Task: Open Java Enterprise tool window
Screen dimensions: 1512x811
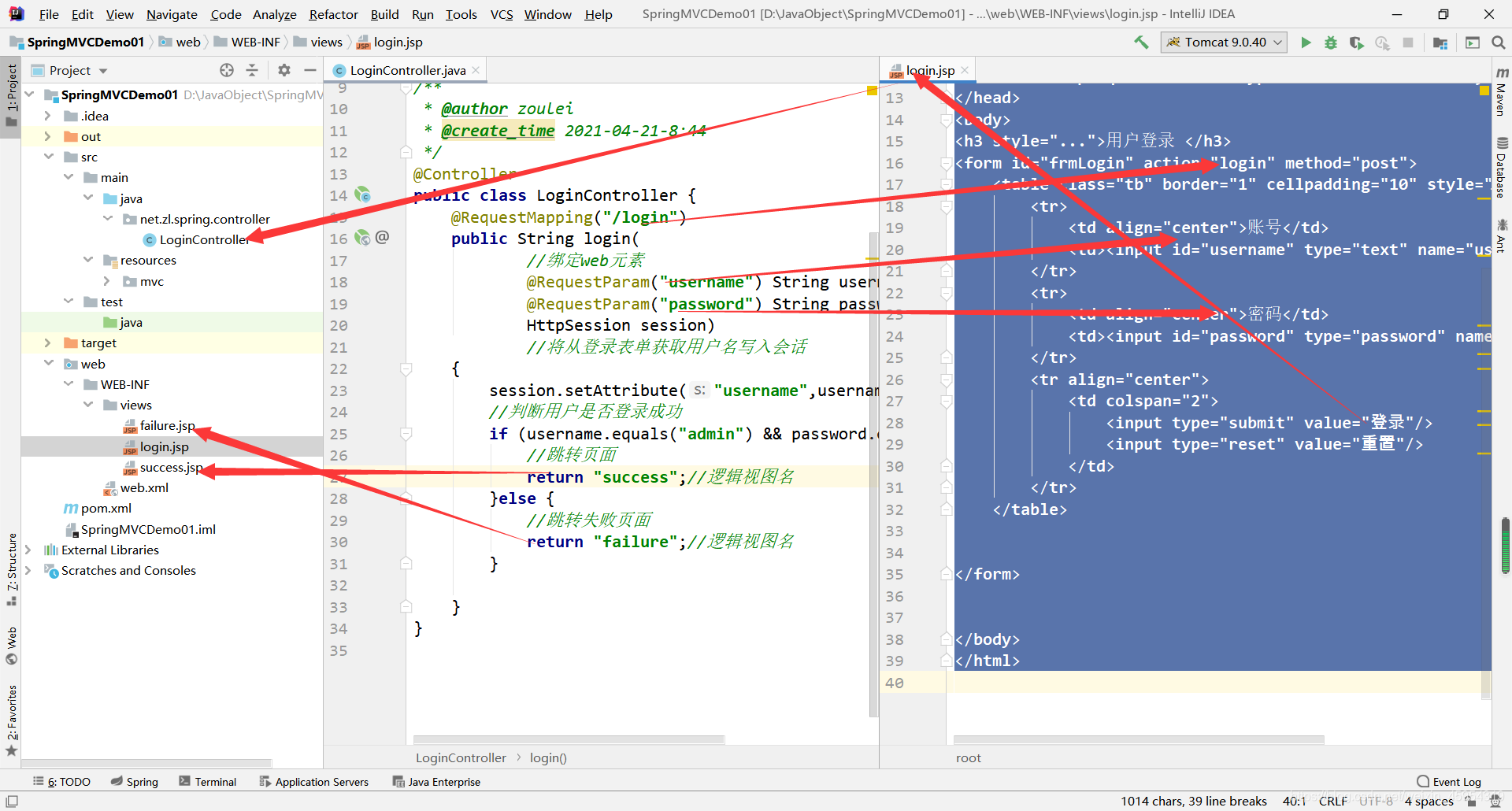Action: (436, 781)
